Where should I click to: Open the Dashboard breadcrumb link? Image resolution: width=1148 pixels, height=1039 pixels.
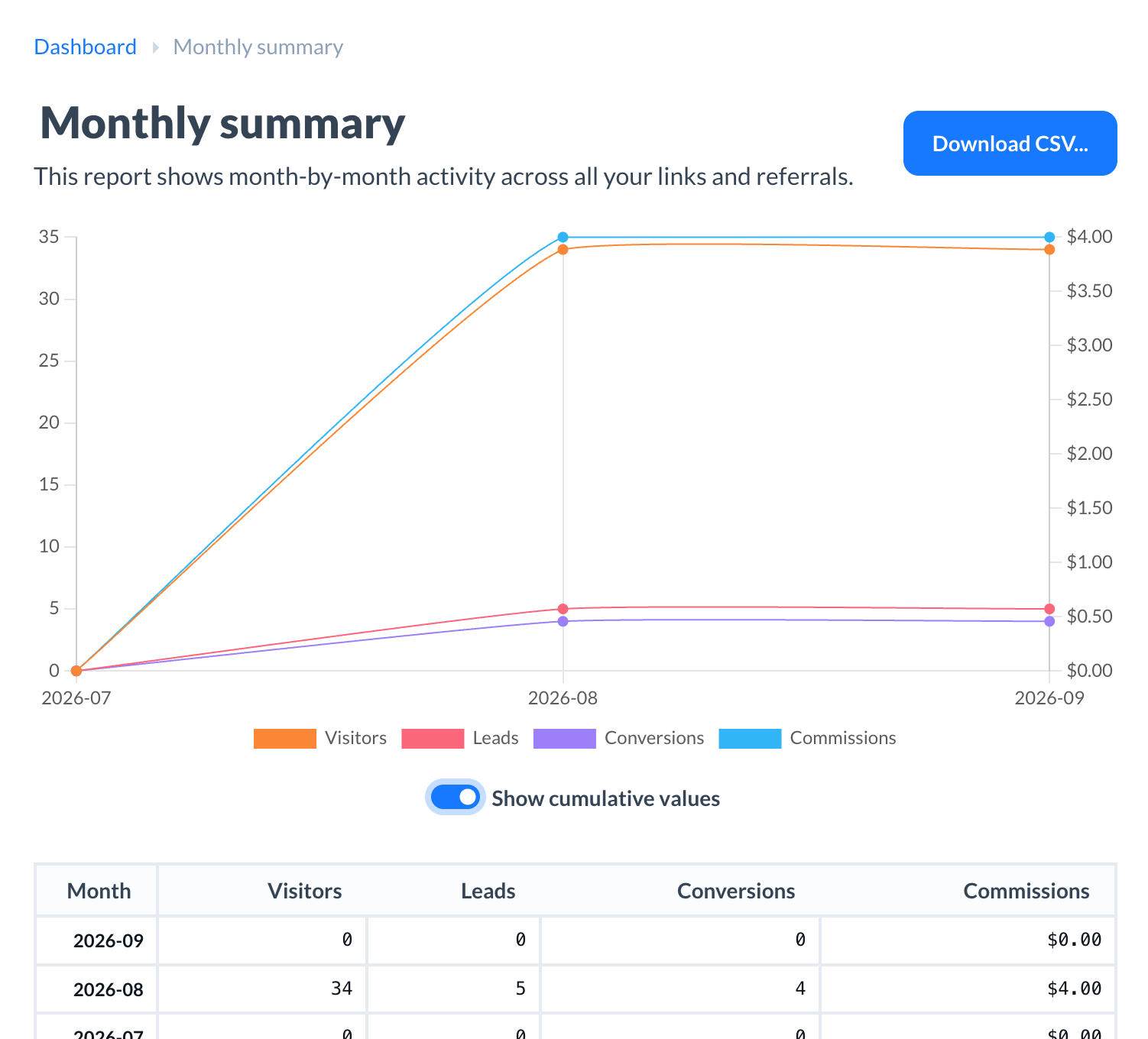(86, 47)
